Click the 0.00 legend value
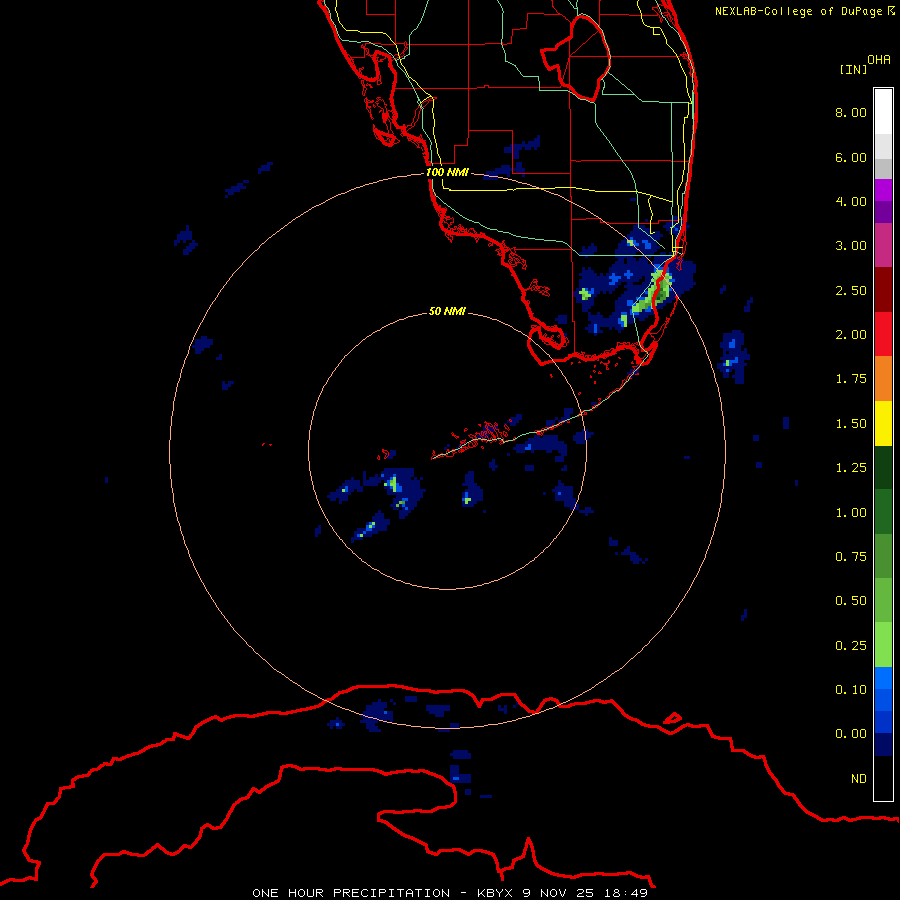 (x=851, y=734)
